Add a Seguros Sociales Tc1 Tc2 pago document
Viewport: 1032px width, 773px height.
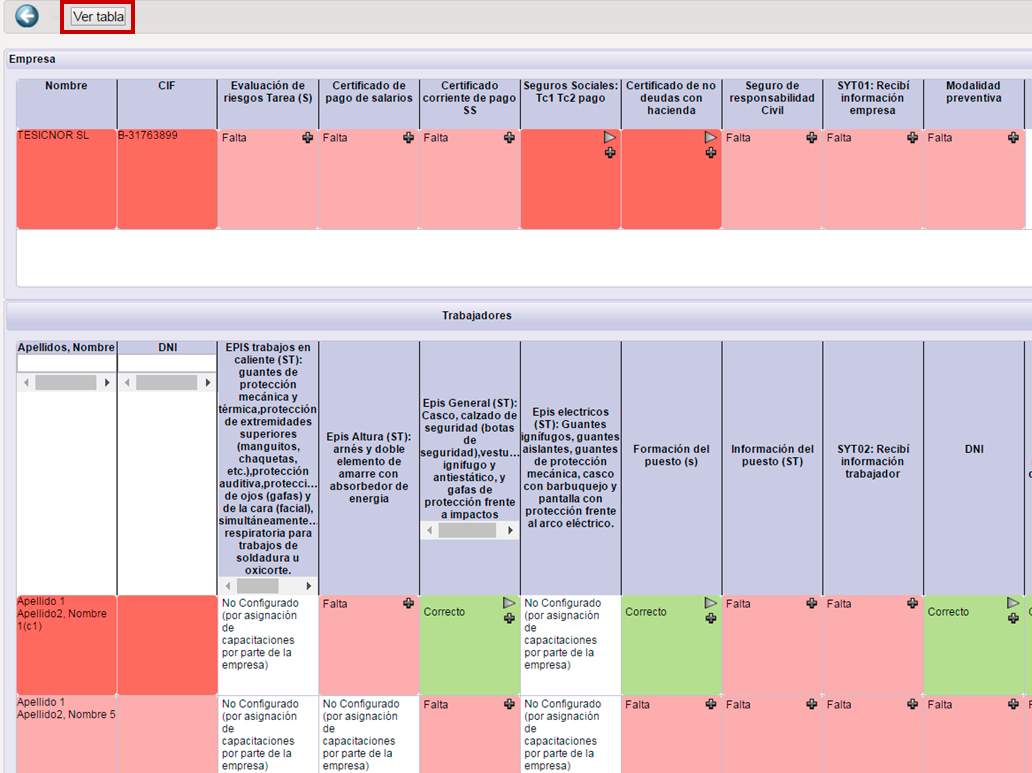(x=609, y=153)
